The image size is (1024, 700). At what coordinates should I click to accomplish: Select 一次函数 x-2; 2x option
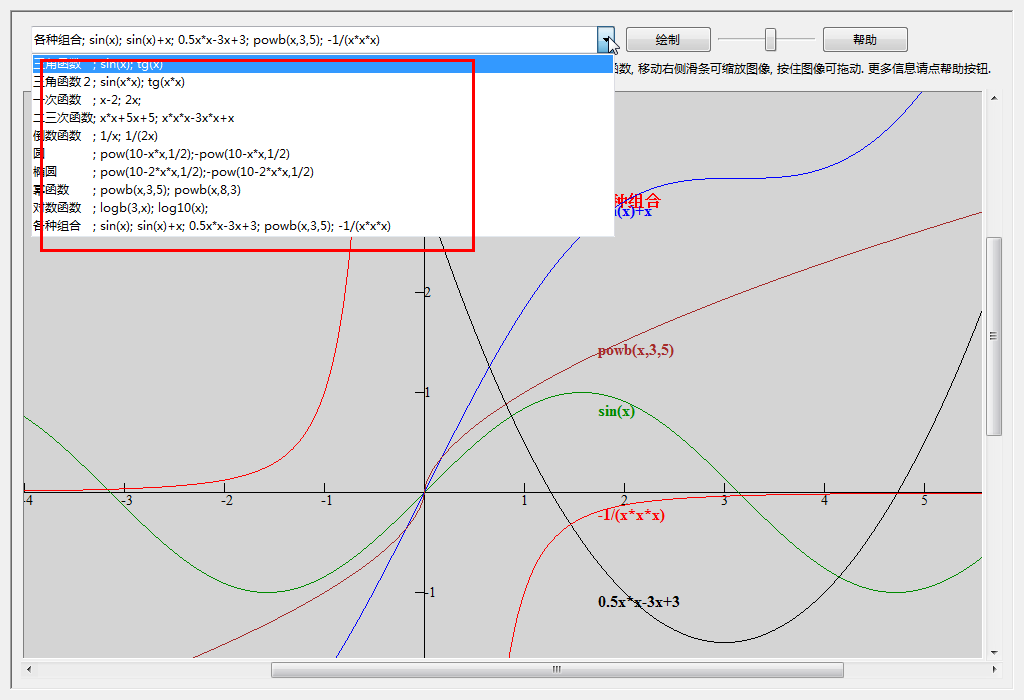323,100
